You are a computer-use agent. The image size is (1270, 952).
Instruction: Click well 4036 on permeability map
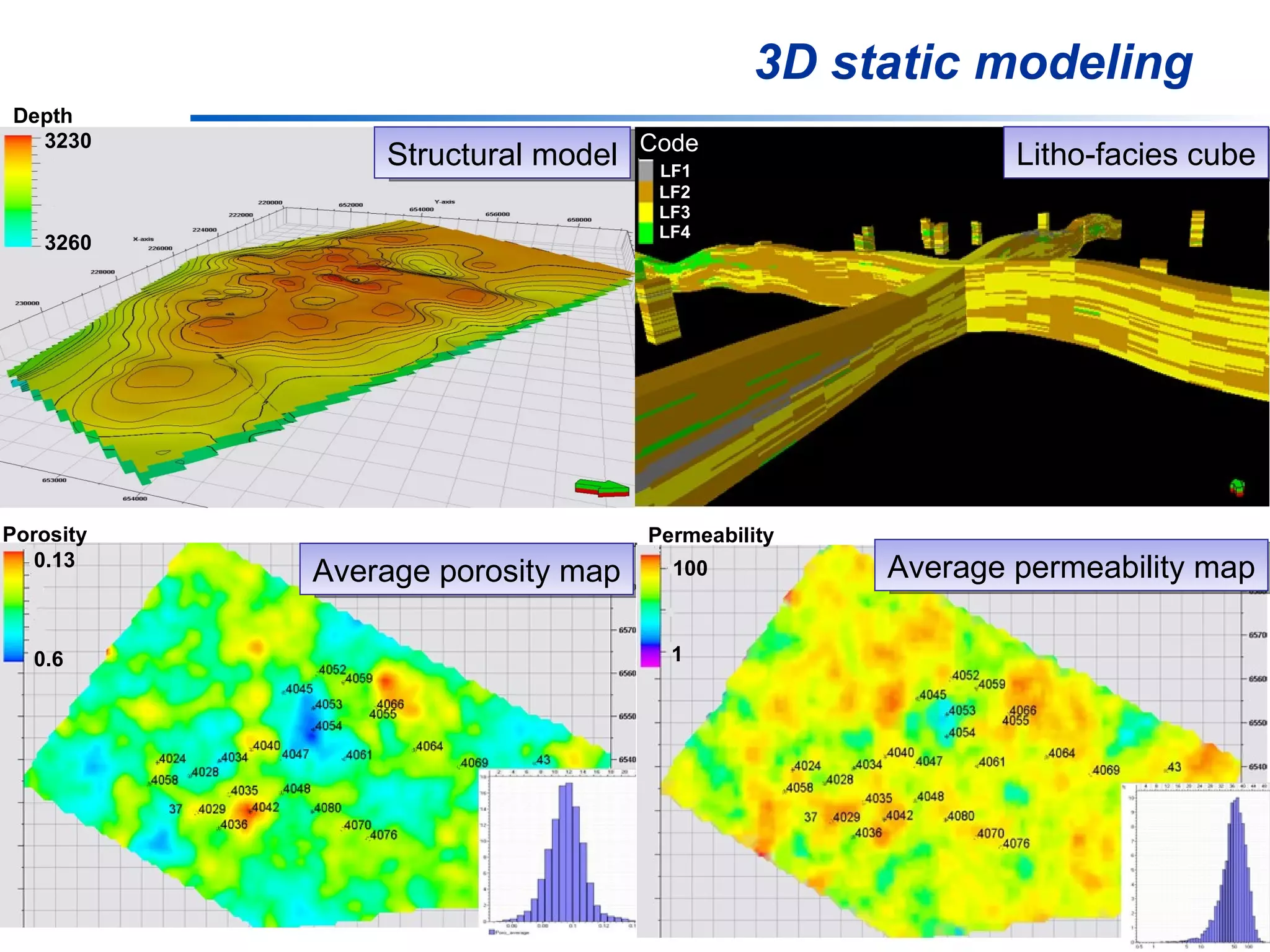868,833
